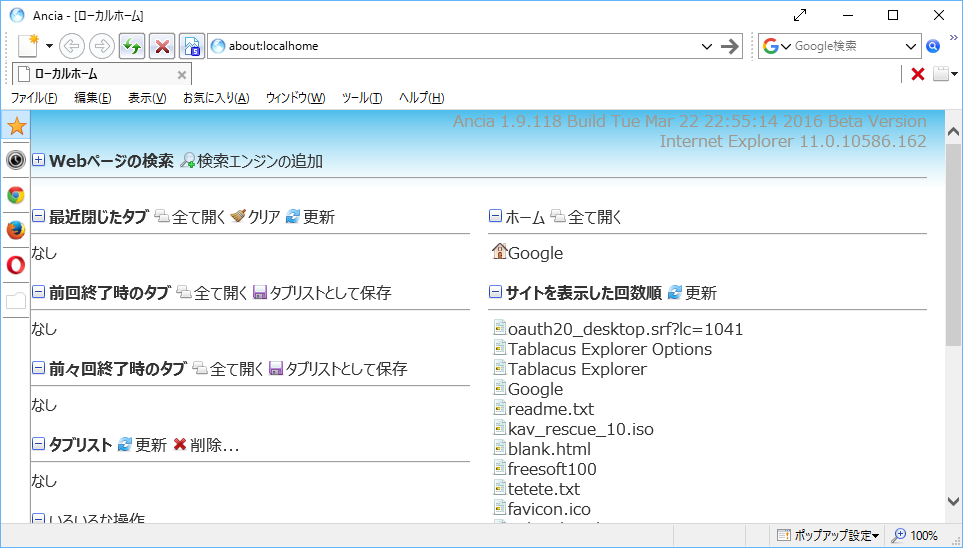This screenshot has width=963, height=548.
Task: Click 削除... in the タブリスト section
Action: (x=214, y=445)
